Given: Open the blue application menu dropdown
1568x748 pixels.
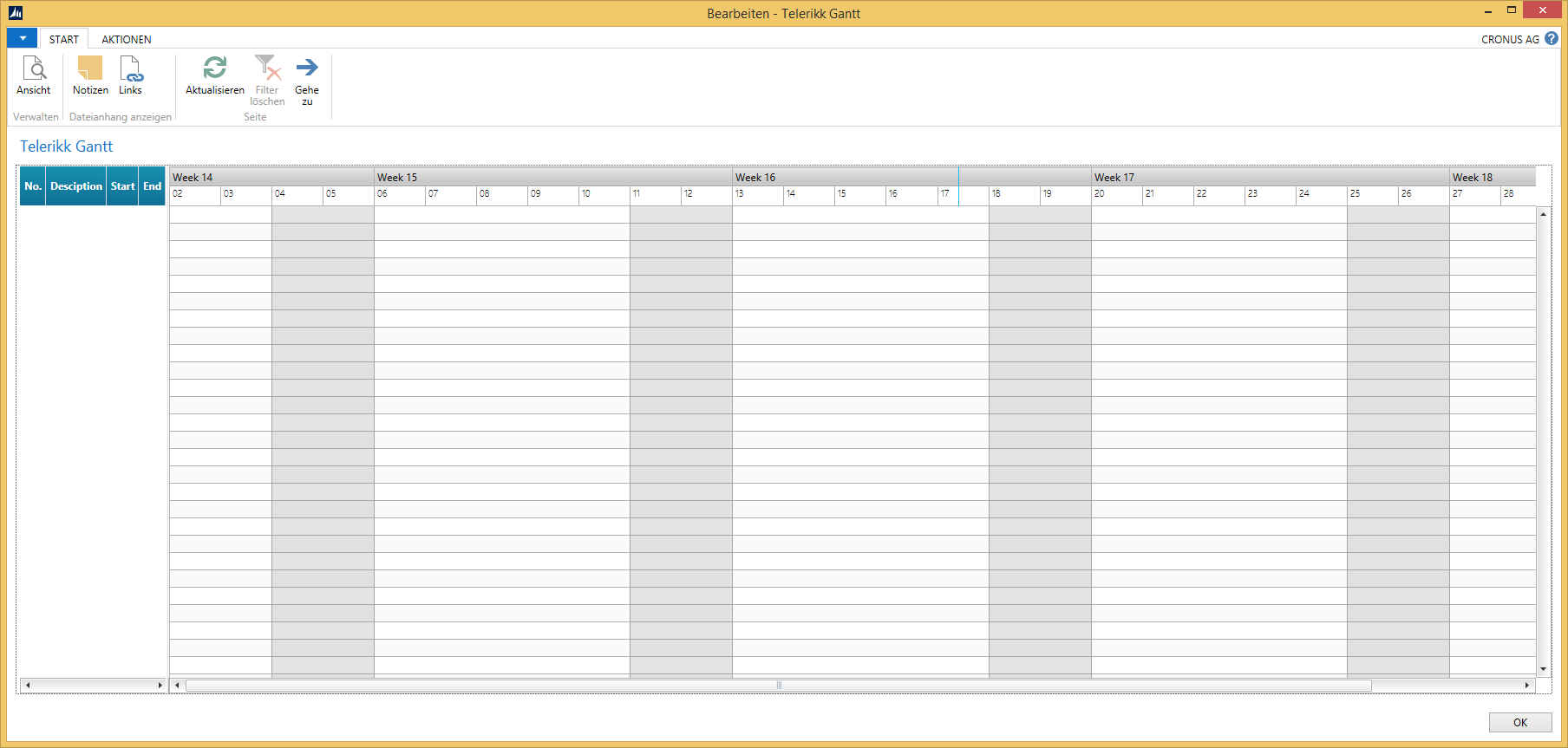Looking at the screenshot, I should (x=22, y=38).
